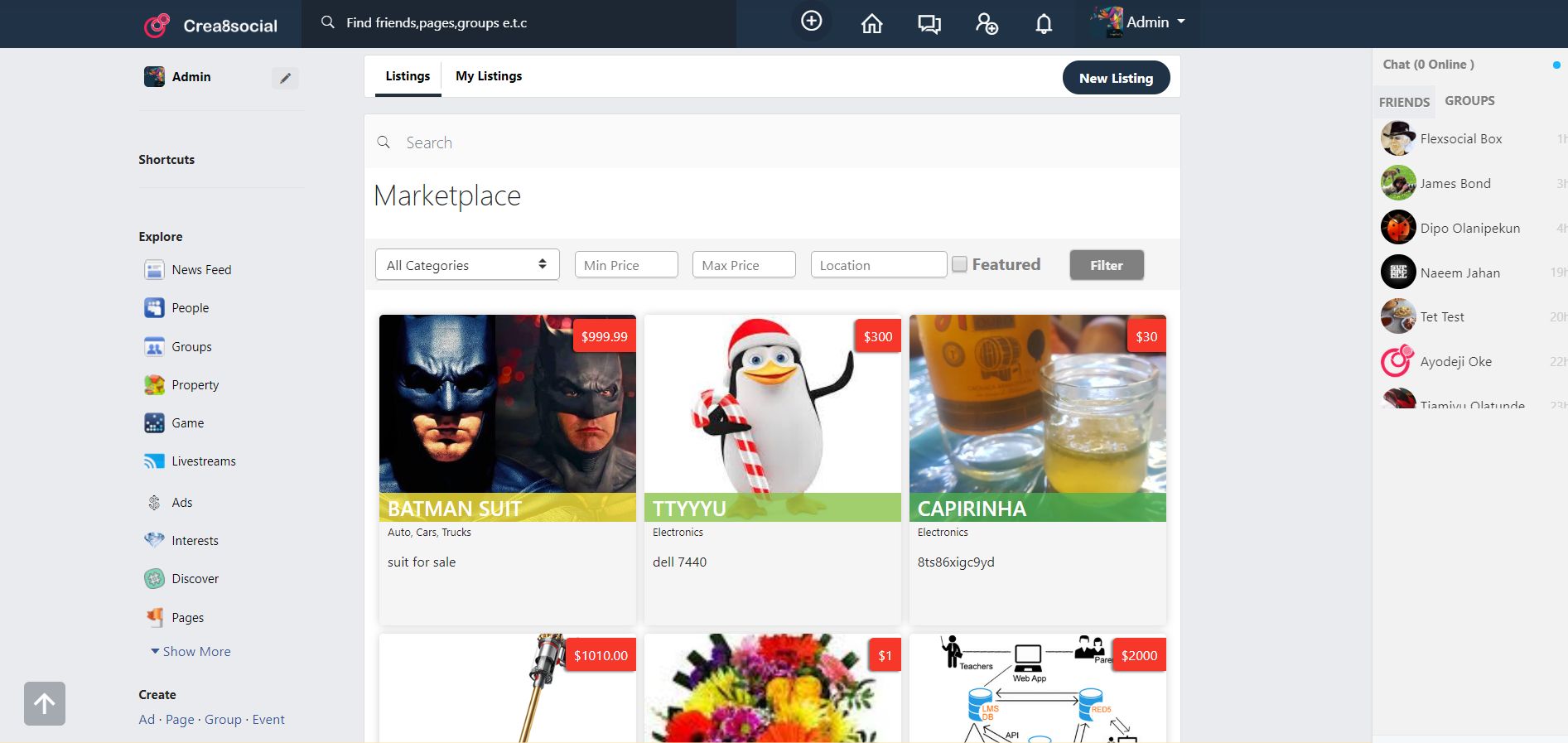The image size is (1568, 743).
Task: Click the Crea8social brand name
Action: [230, 26]
